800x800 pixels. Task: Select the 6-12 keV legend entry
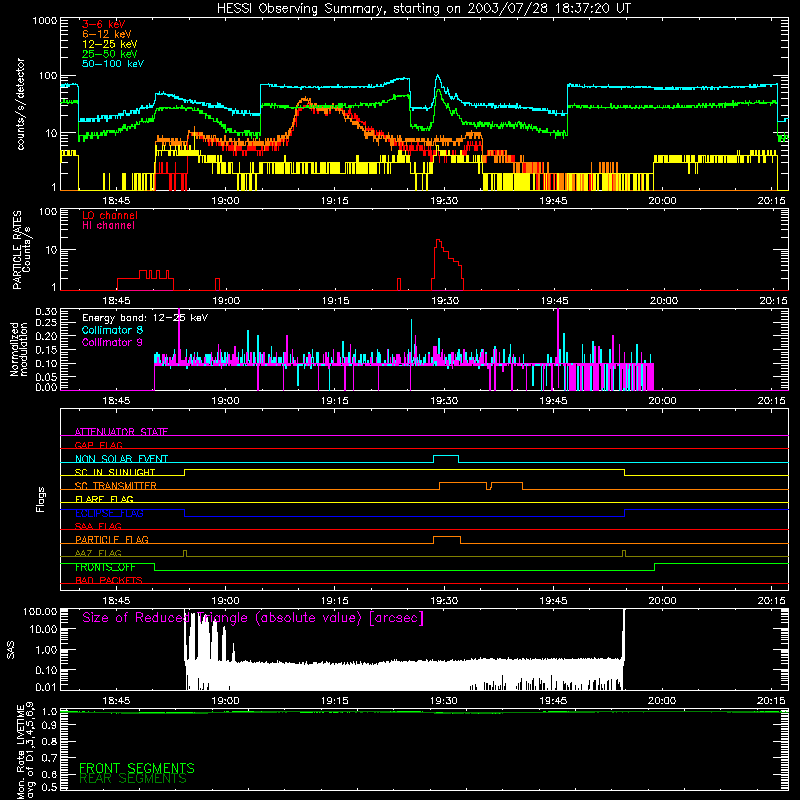point(107,34)
